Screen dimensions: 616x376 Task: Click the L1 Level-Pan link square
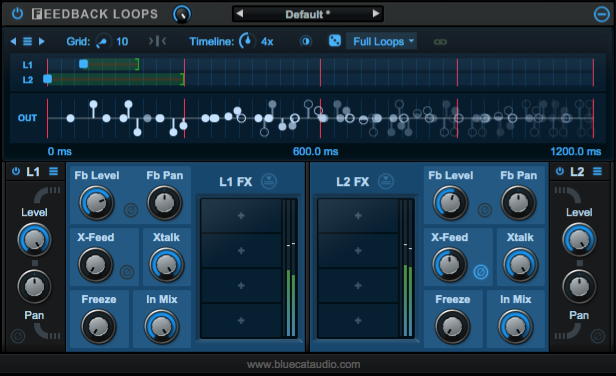[x=35, y=263]
